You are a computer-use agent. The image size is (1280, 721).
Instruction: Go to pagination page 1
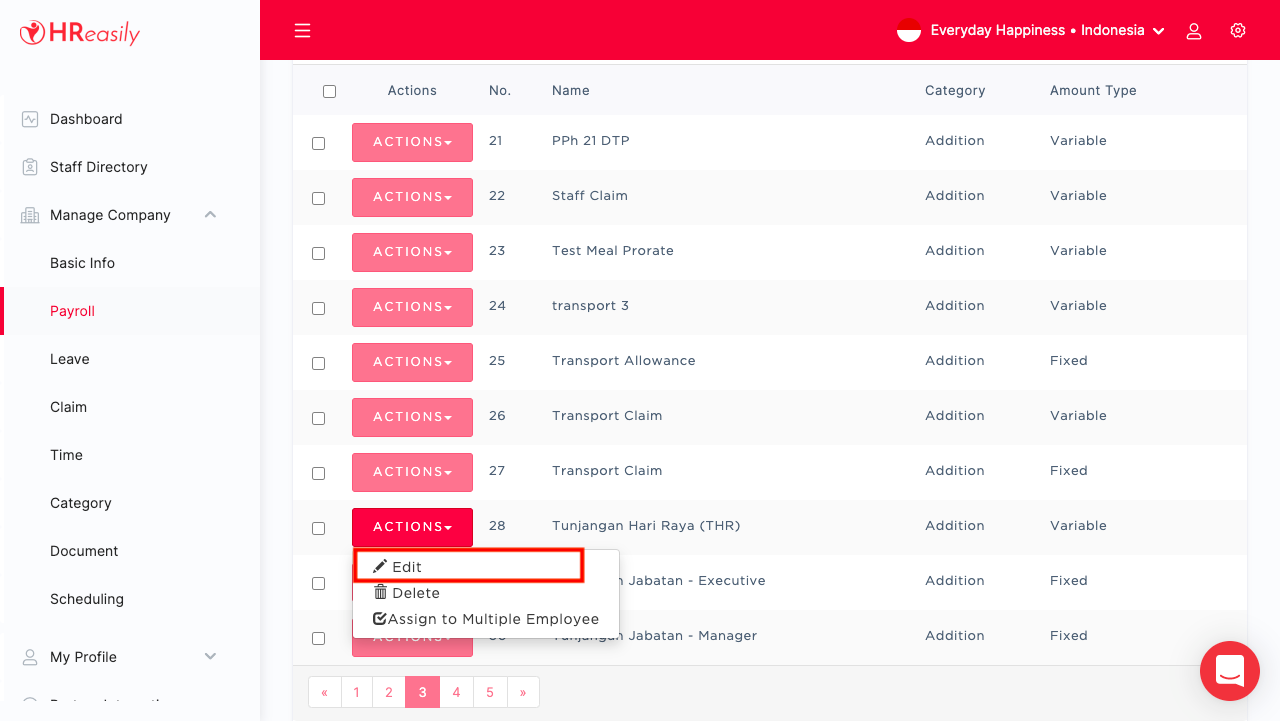click(x=356, y=692)
